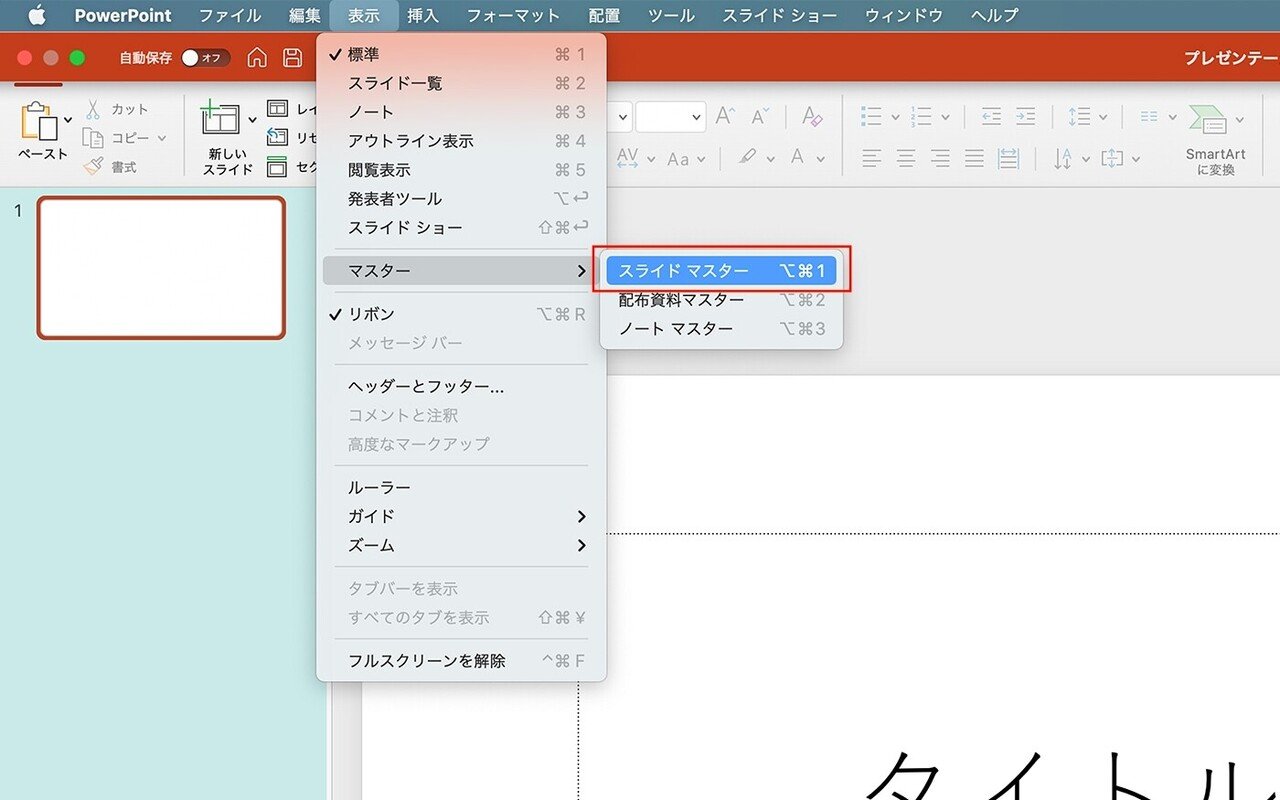
Task: Click the New Slide icon
Action: click(220, 120)
